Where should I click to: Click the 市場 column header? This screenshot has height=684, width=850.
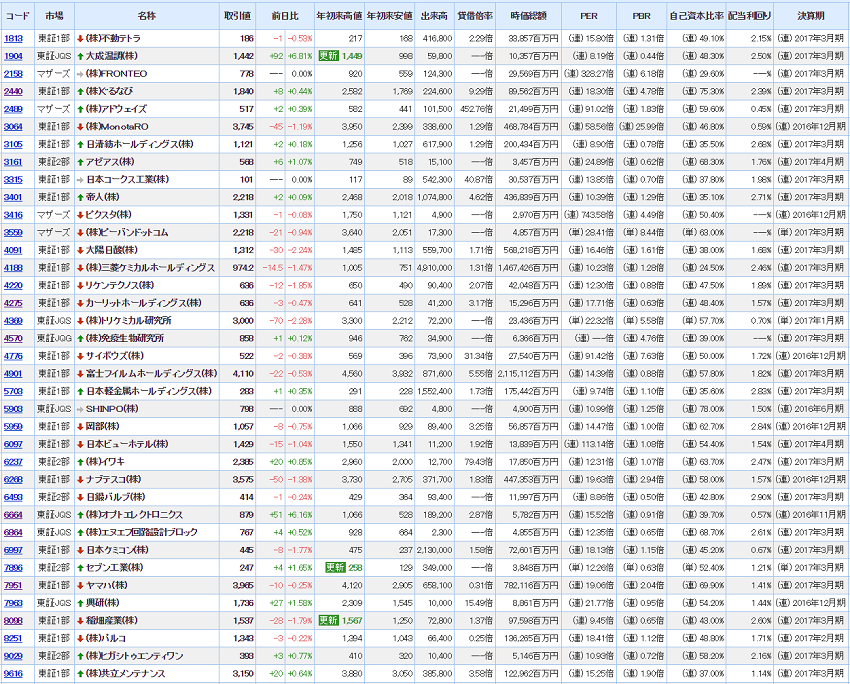coord(54,16)
